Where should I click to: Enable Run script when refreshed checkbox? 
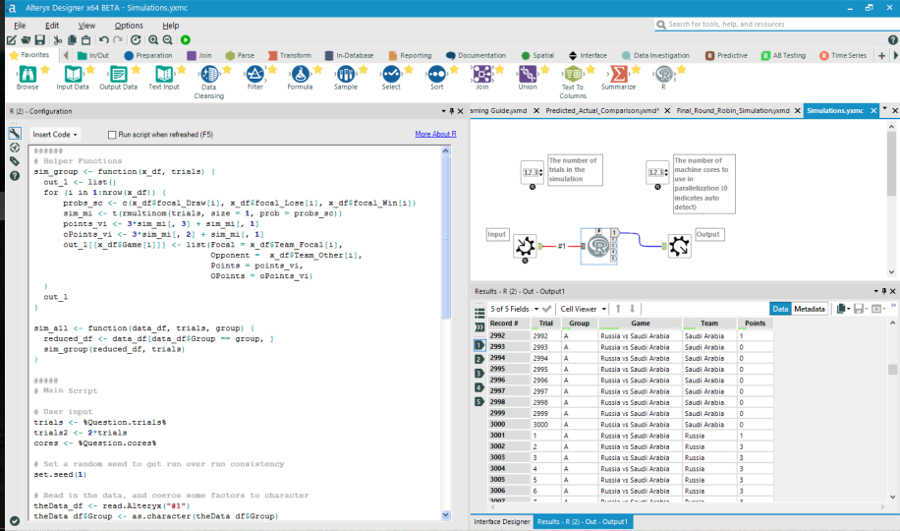pyautogui.click(x=111, y=134)
